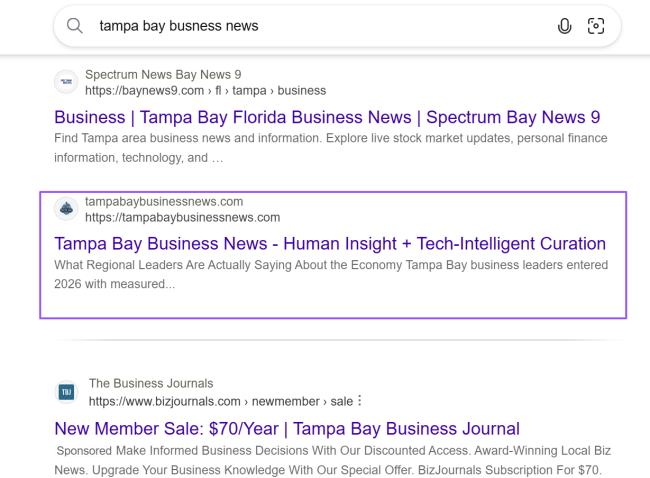Click snippet 'What Regional Leaders Are Actually Saying'
Screen dimensions: 650x478
[x=331, y=274]
